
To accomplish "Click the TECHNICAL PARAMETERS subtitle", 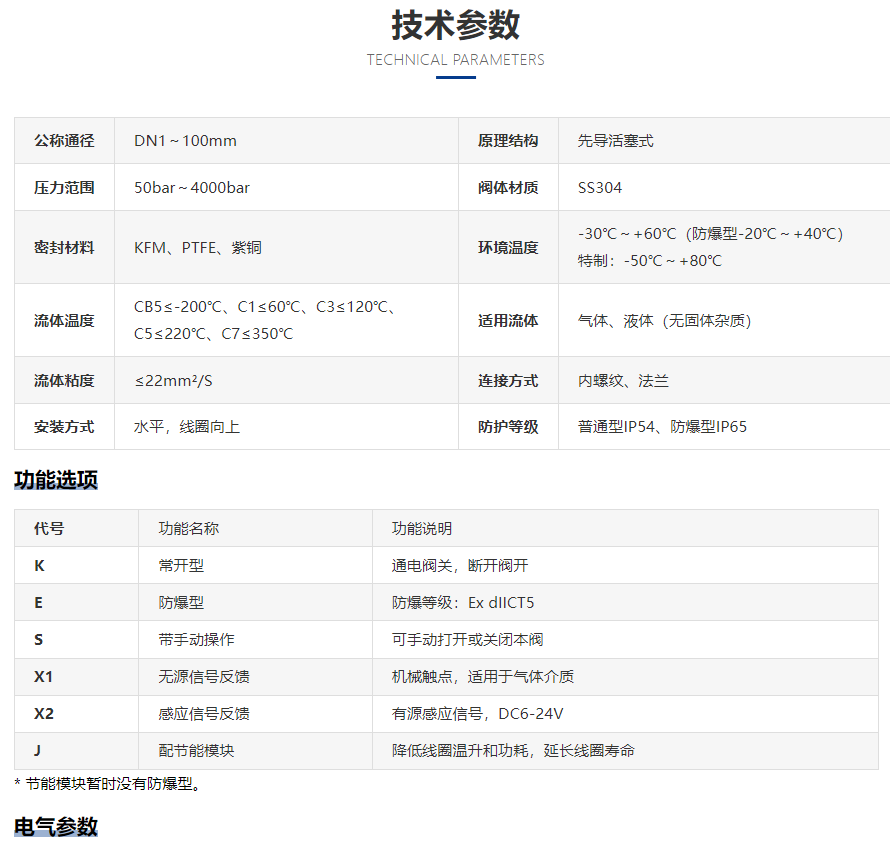I will (455, 60).
